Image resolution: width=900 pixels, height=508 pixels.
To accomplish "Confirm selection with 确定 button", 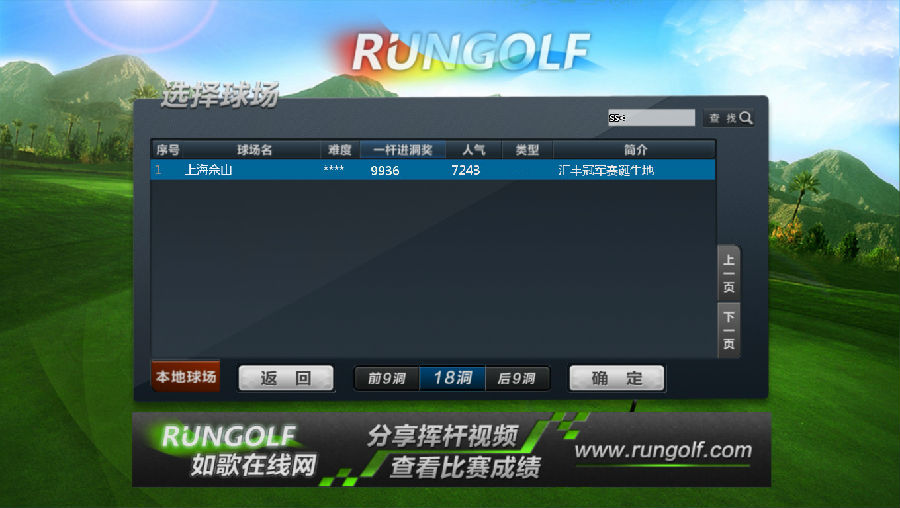I will pos(616,378).
